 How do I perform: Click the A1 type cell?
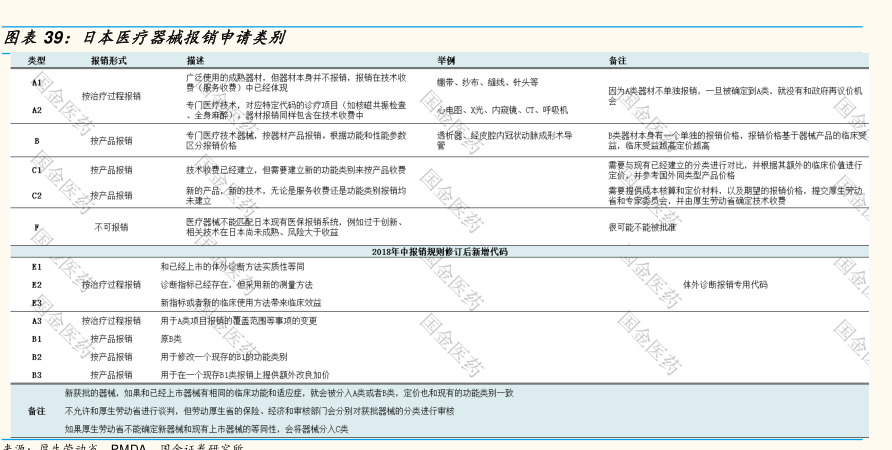[x=36, y=82]
